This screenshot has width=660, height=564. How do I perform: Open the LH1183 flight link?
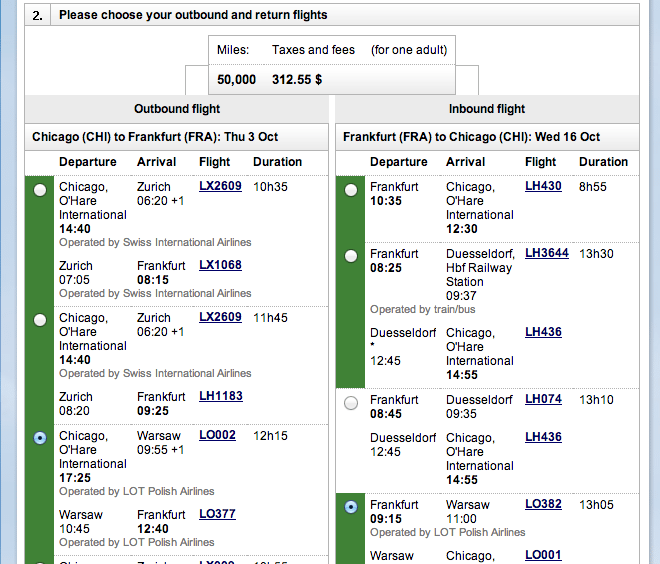point(221,396)
